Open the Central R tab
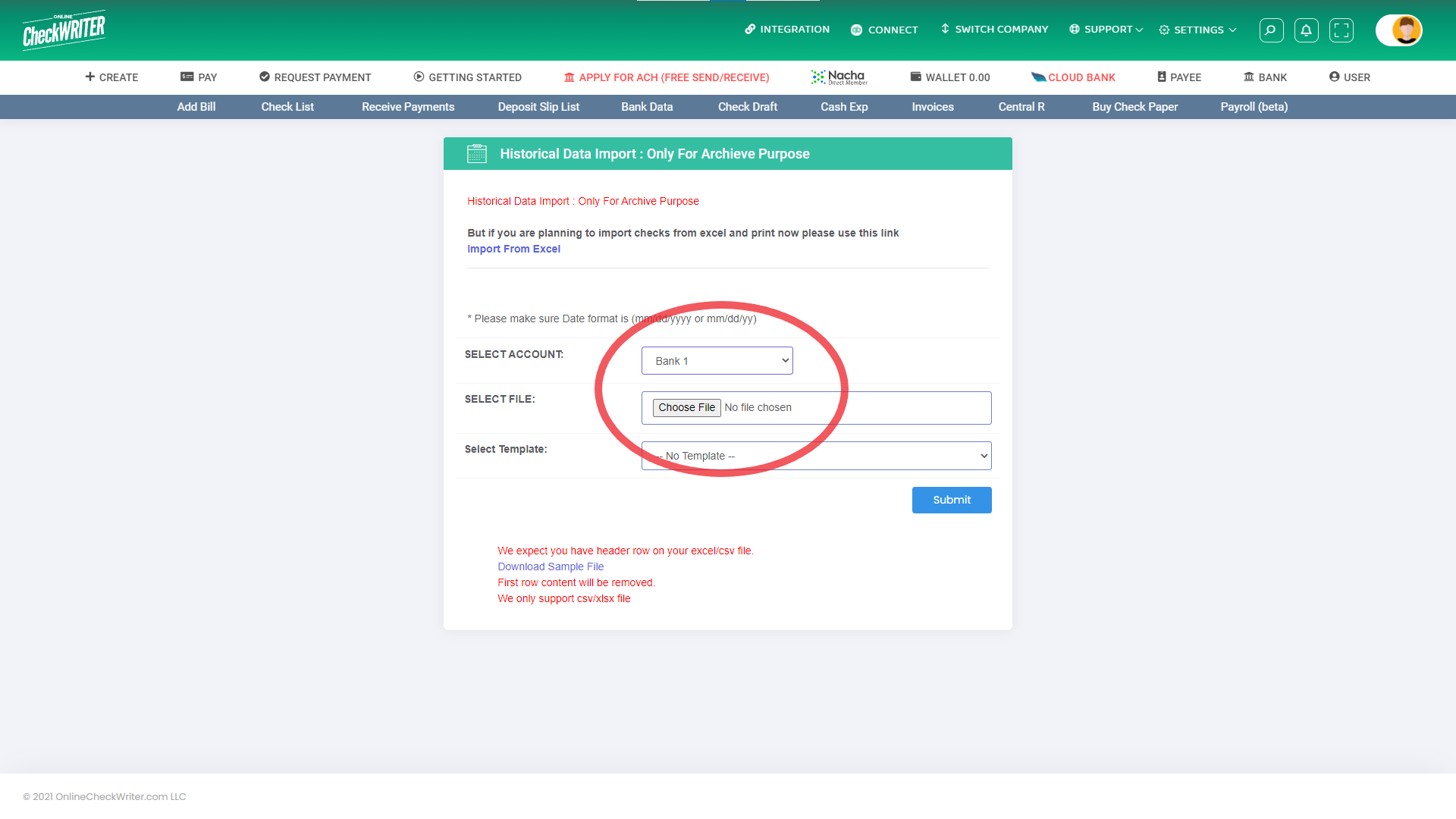The image size is (1456, 819). [1021, 107]
